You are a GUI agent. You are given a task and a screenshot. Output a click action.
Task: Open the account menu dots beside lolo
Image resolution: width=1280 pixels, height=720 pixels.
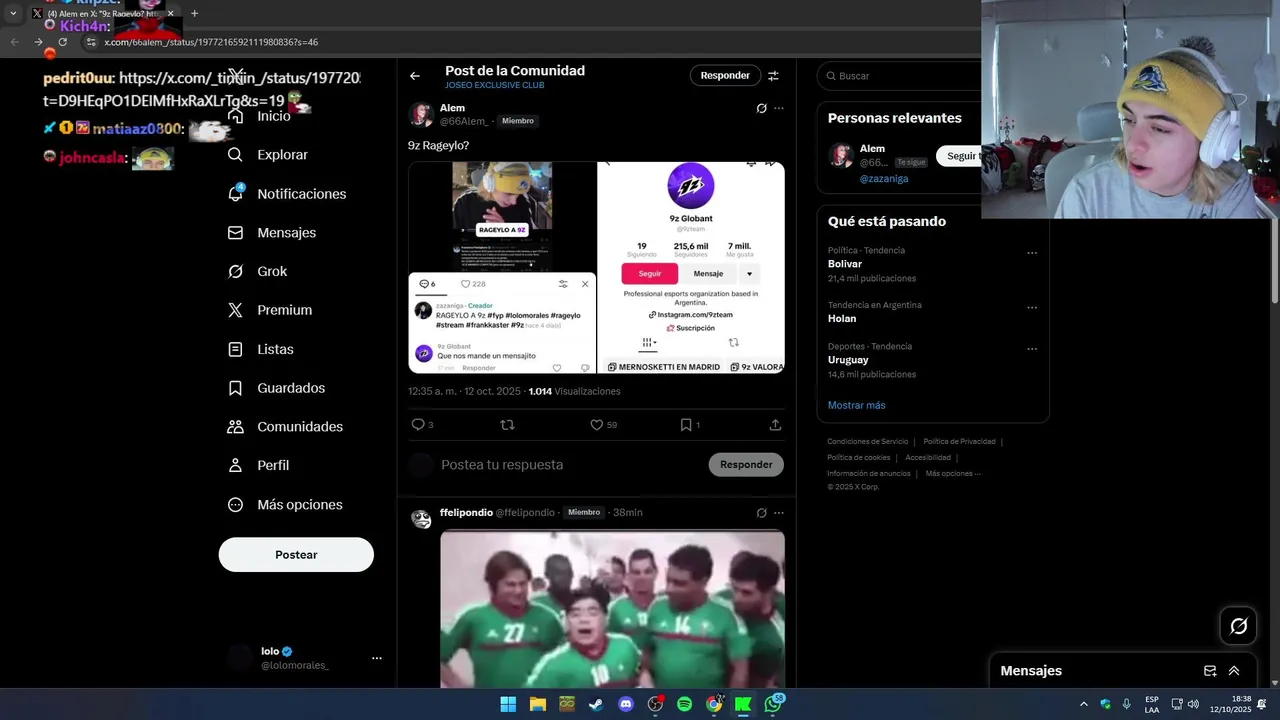377,658
